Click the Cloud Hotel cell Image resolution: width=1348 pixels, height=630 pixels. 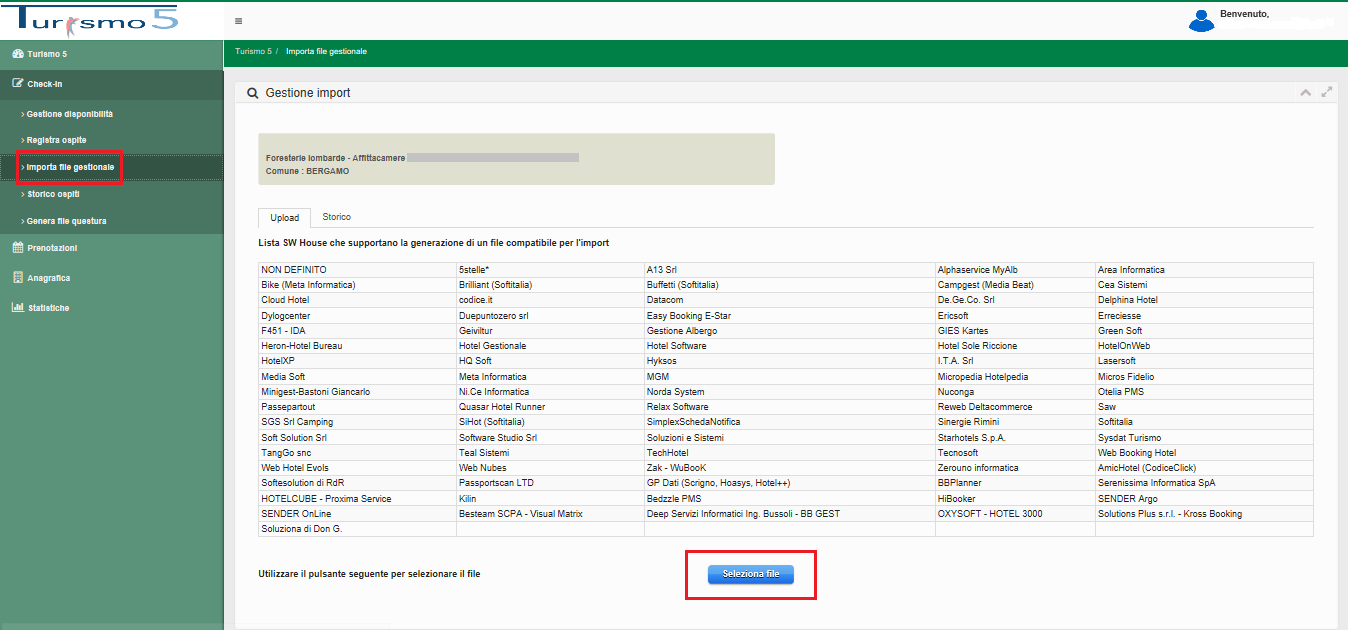point(357,300)
